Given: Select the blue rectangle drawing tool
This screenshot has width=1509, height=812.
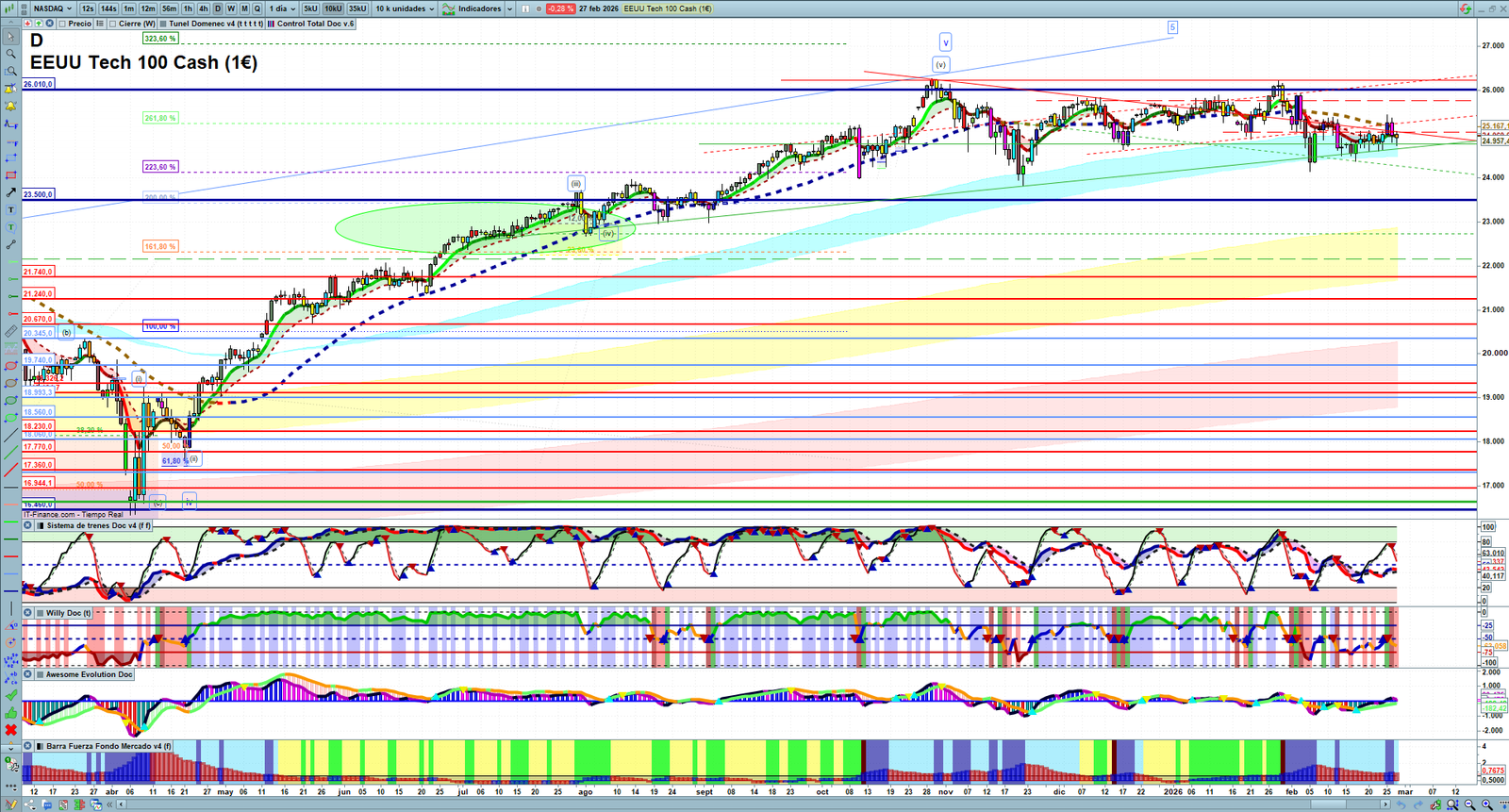Looking at the screenshot, I should [x=10, y=157].
